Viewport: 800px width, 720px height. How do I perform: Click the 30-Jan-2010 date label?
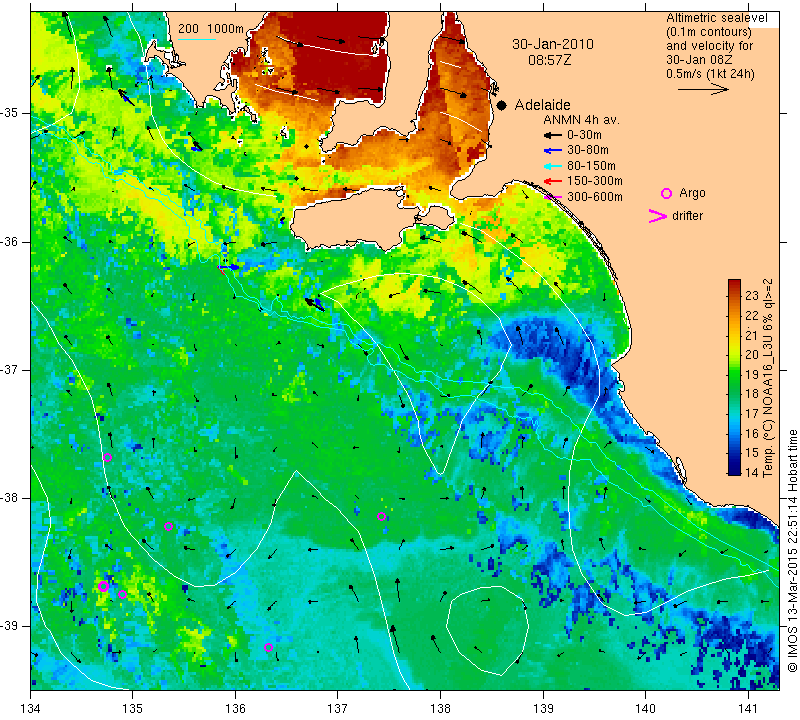tap(553, 44)
